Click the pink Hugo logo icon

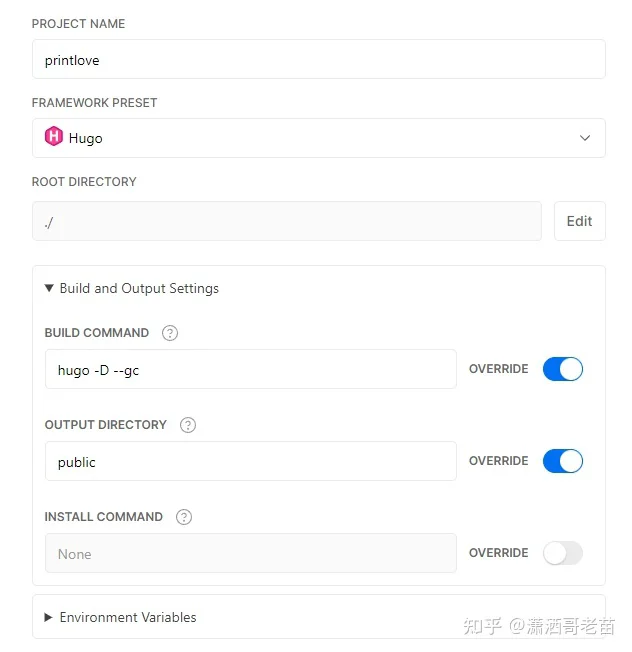click(54, 136)
